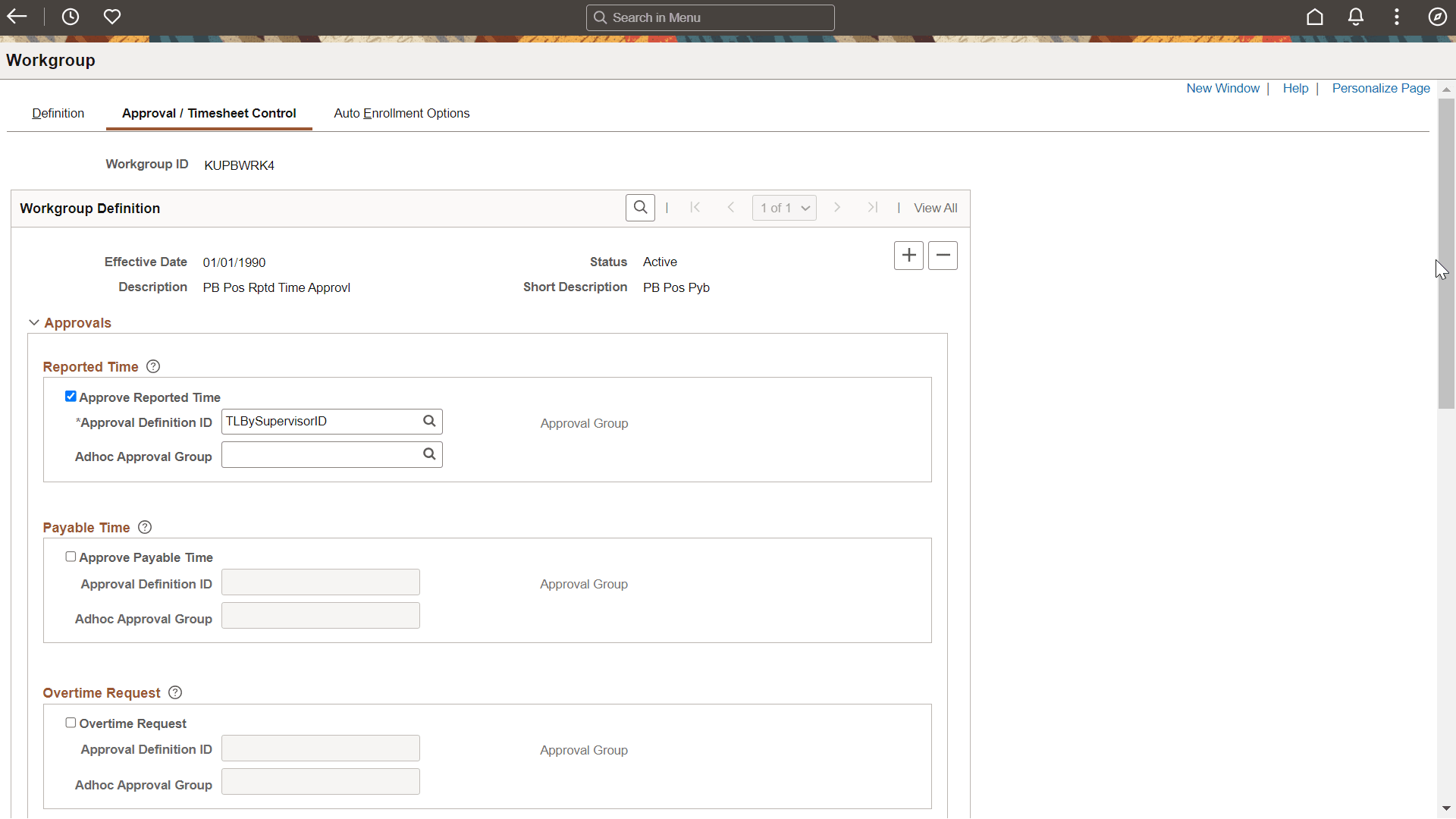Click the back arrow icon

point(17,17)
